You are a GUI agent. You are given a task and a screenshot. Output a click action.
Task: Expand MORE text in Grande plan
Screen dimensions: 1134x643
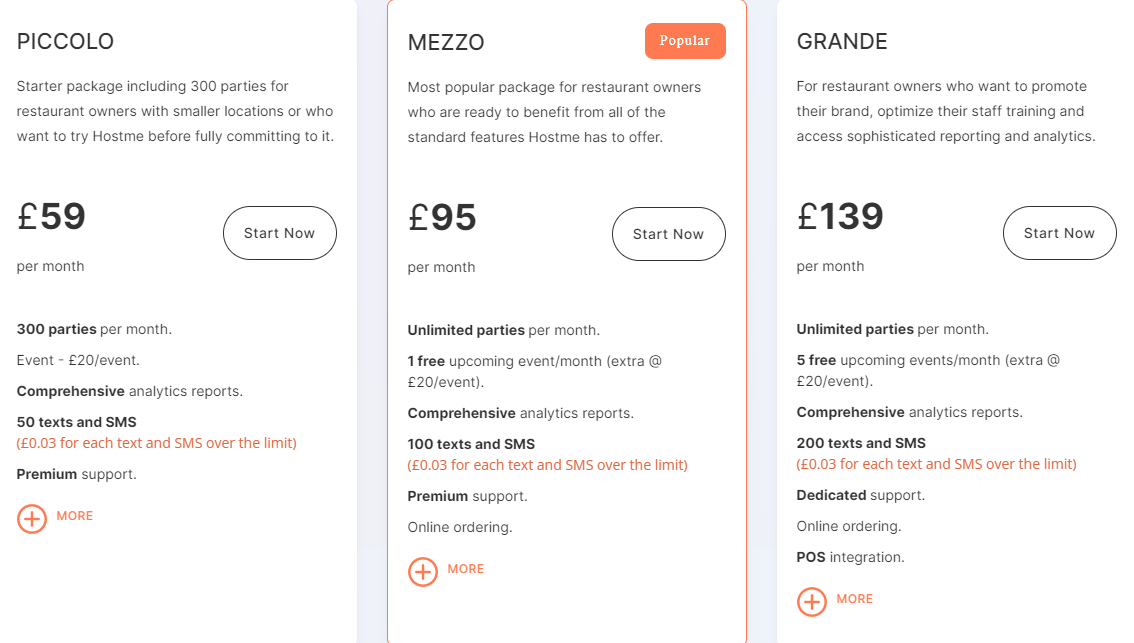(x=855, y=598)
